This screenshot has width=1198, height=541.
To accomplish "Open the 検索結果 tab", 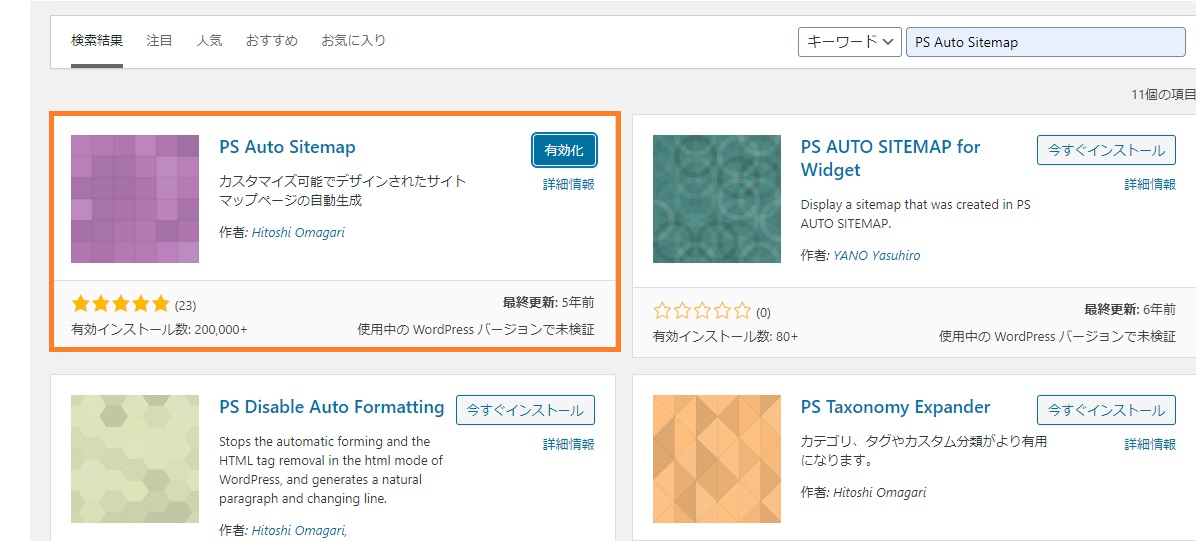I will (97, 40).
